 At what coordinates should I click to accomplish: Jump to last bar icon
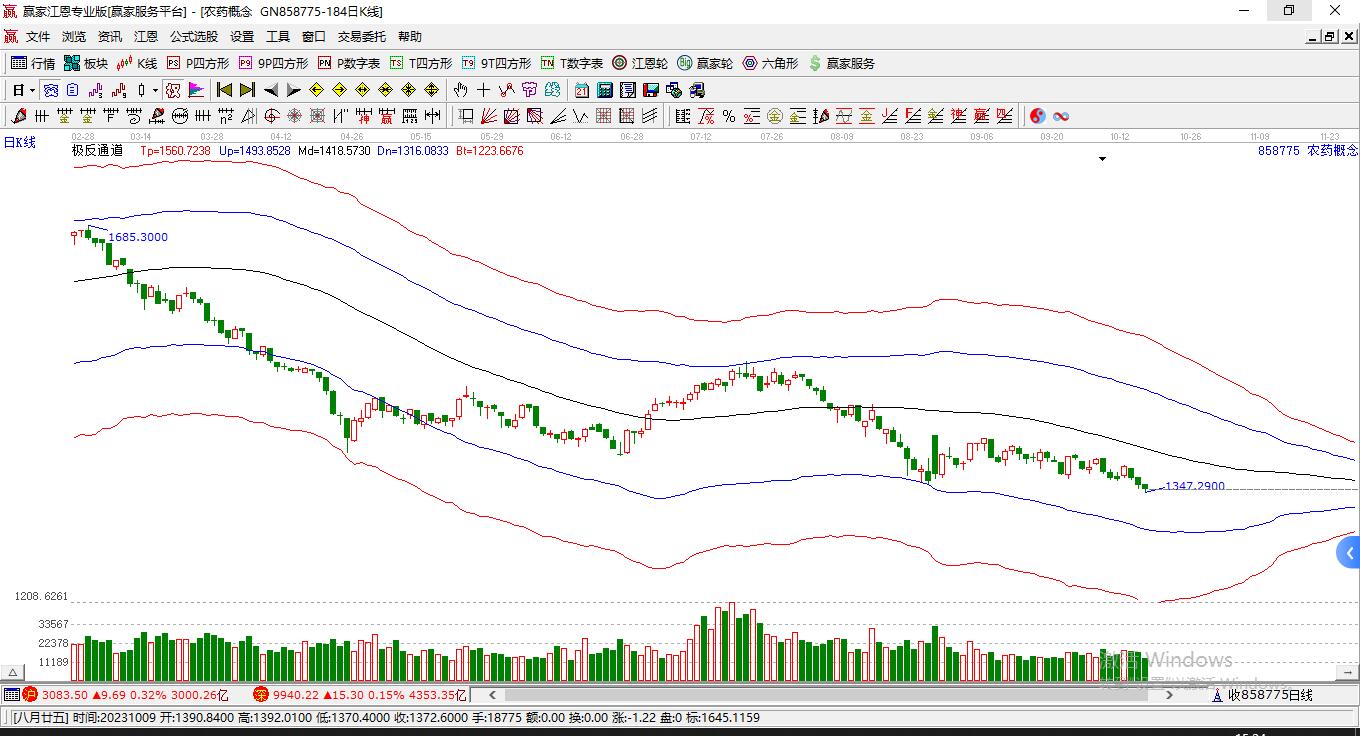(247, 90)
